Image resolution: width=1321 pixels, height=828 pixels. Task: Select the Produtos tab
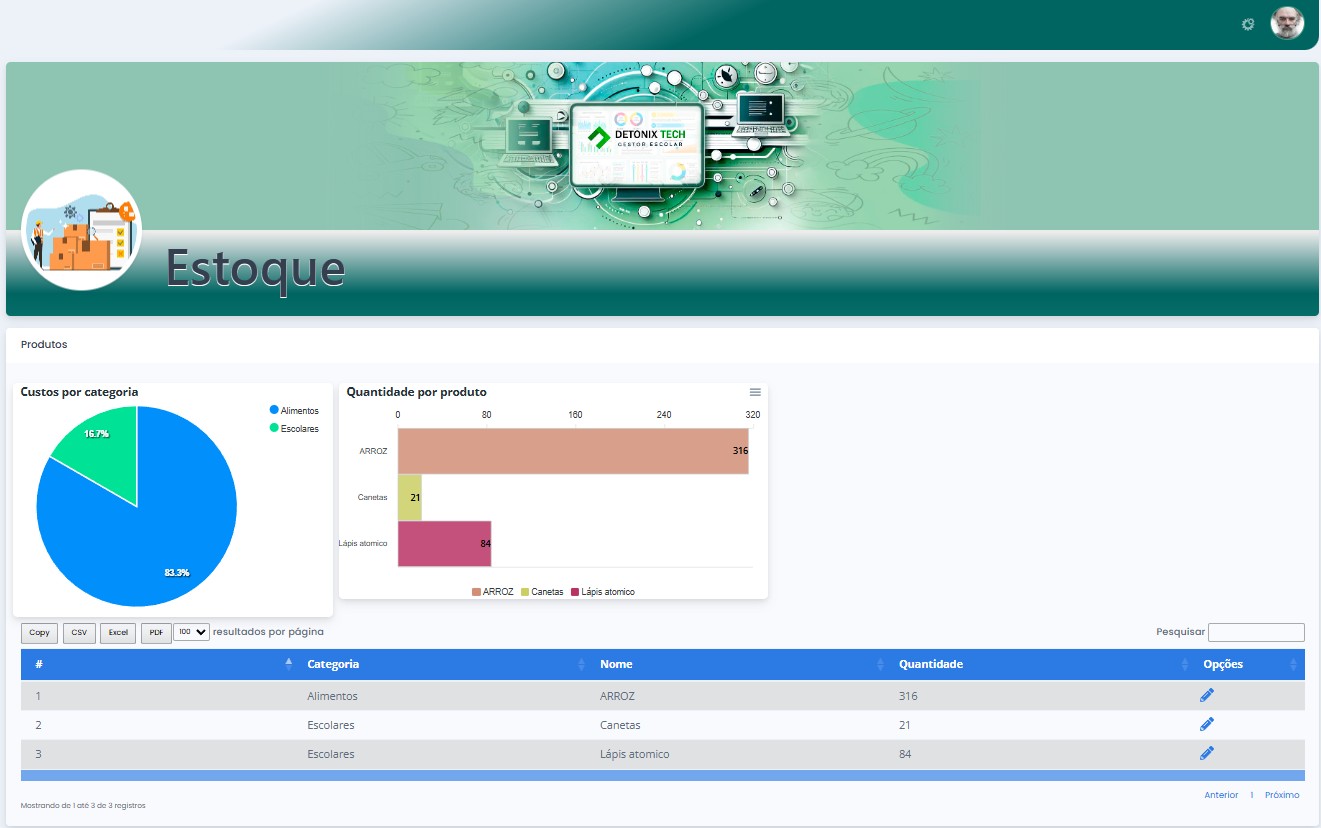pyautogui.click(x=44, y=344)
